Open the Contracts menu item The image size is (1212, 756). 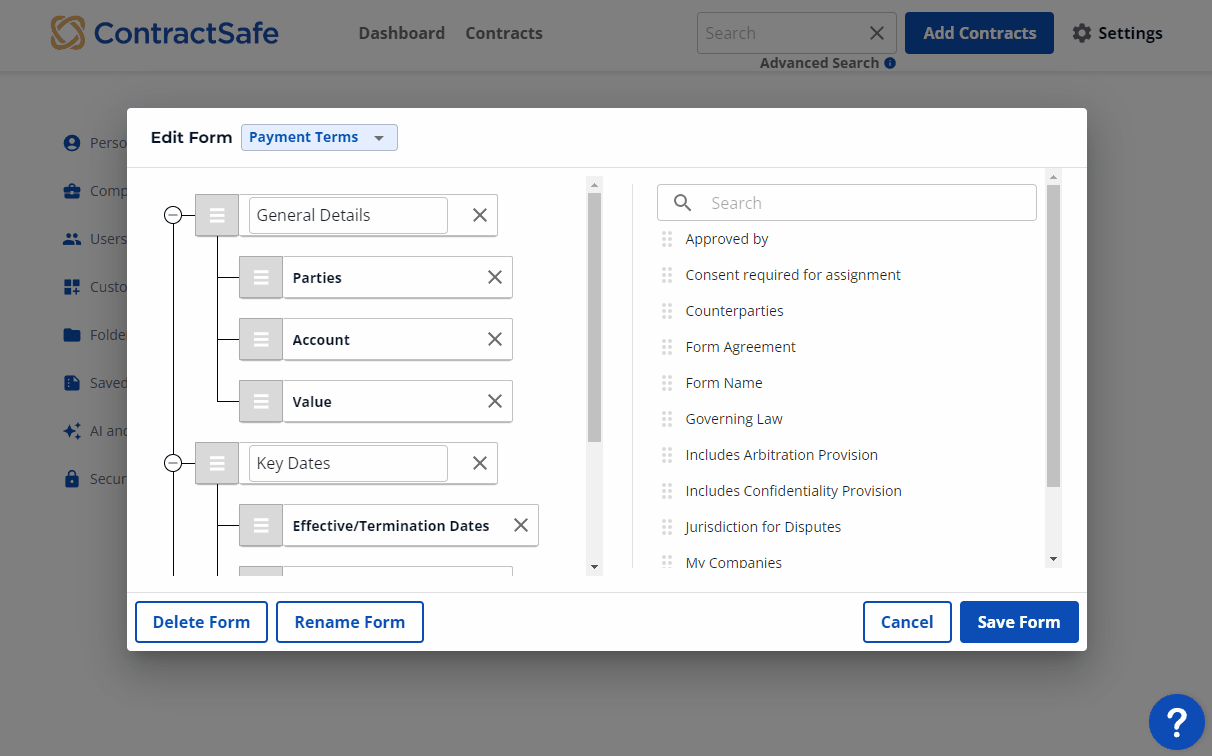504,33
